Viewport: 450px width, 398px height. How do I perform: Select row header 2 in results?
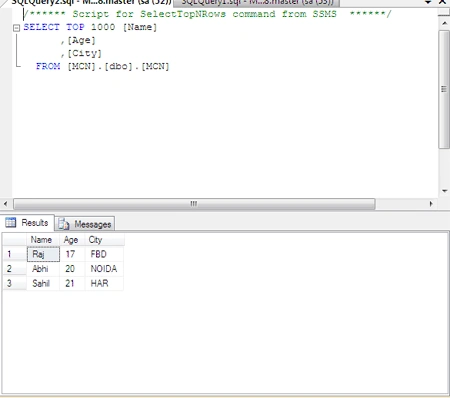click(15, 269)
